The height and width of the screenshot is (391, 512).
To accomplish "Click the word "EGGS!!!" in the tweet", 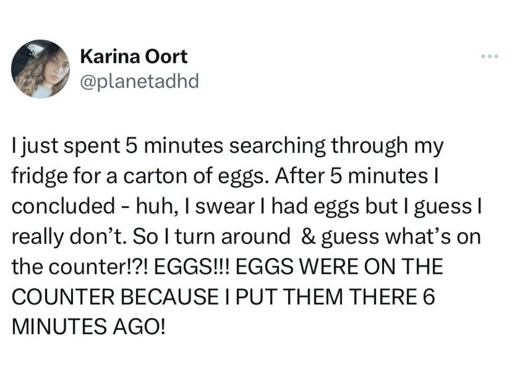I will click(191, 266).
